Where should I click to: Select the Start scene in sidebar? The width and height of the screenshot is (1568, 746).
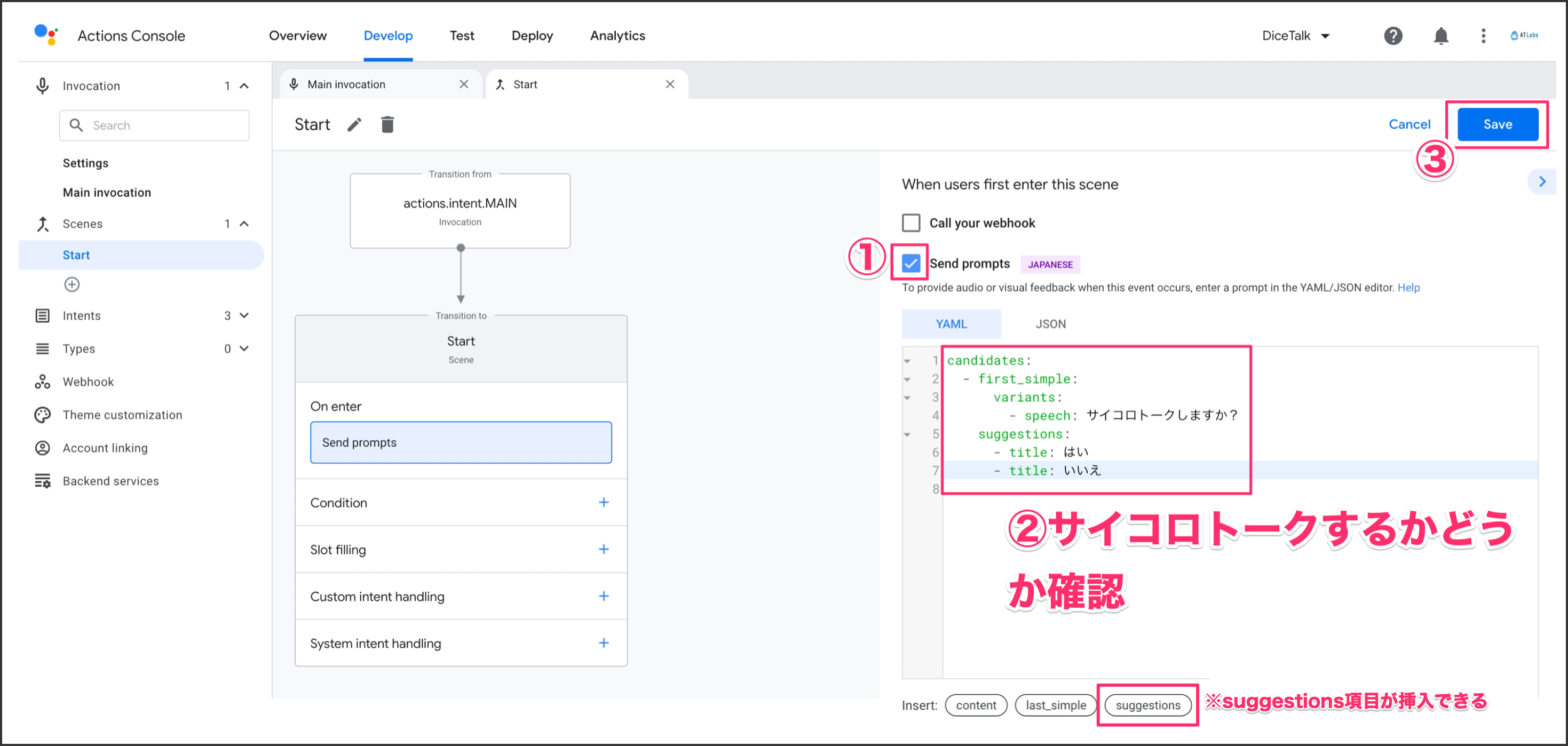click(141, 255)
